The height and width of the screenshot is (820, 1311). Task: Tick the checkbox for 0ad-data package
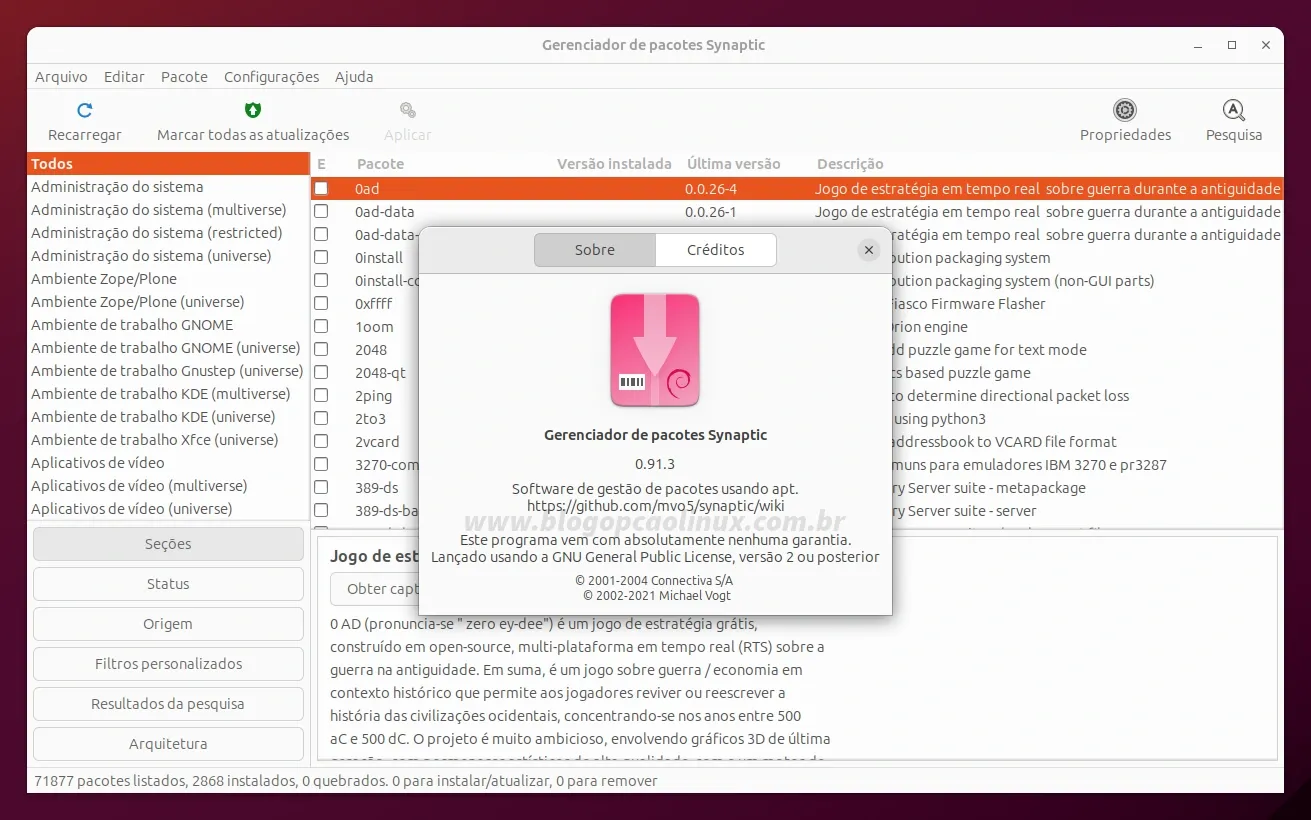(321, 211)
